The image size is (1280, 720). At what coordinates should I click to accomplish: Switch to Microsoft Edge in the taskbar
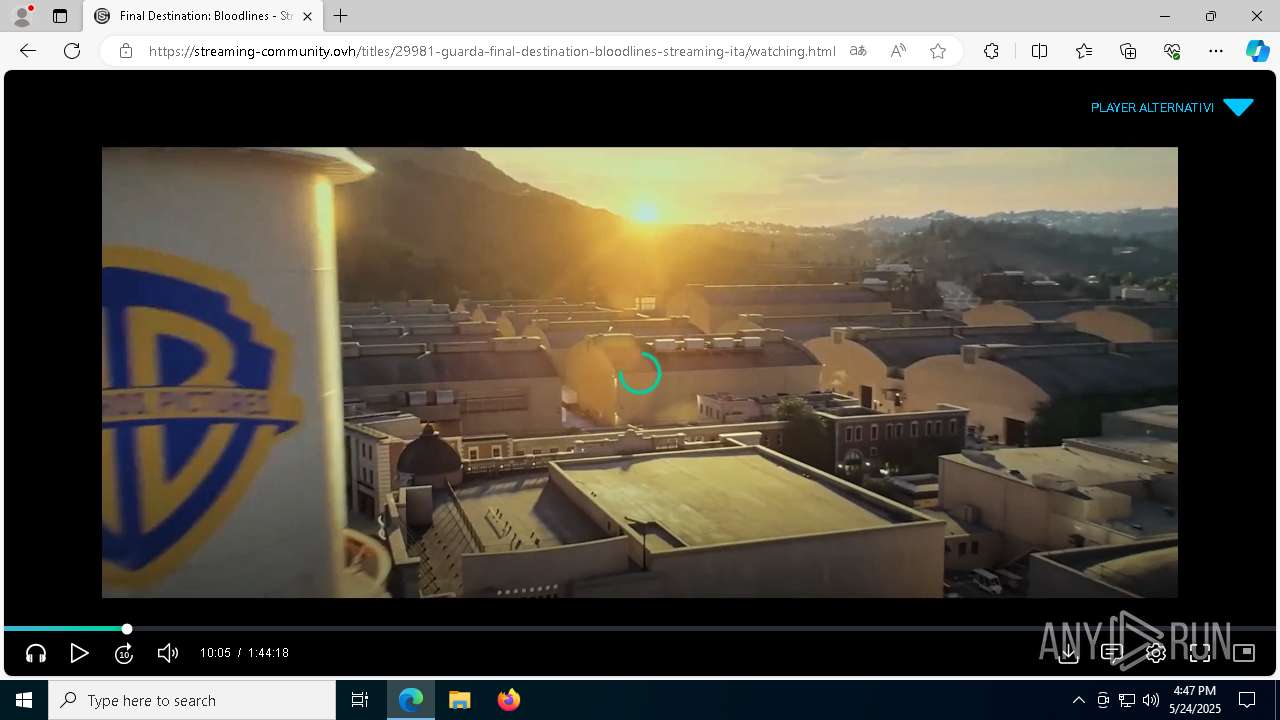point(411,700)
